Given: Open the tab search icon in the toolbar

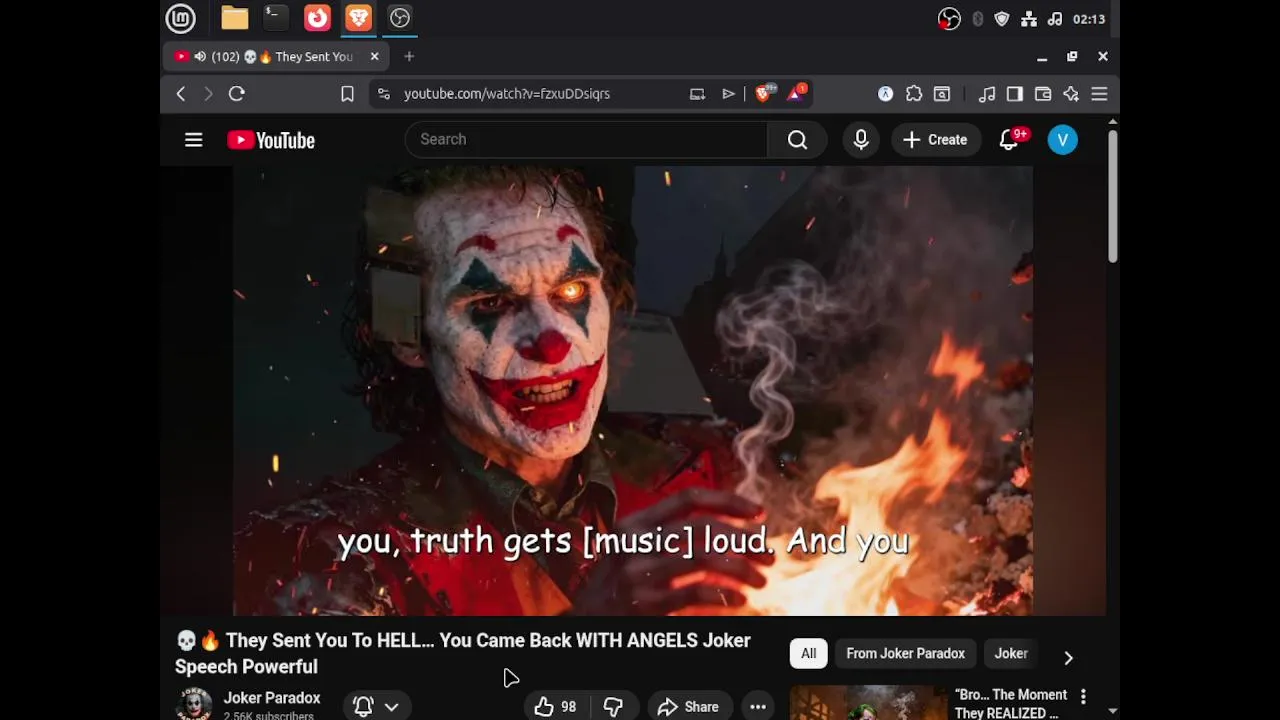Looking at the screenshot, I should (942, 94).
